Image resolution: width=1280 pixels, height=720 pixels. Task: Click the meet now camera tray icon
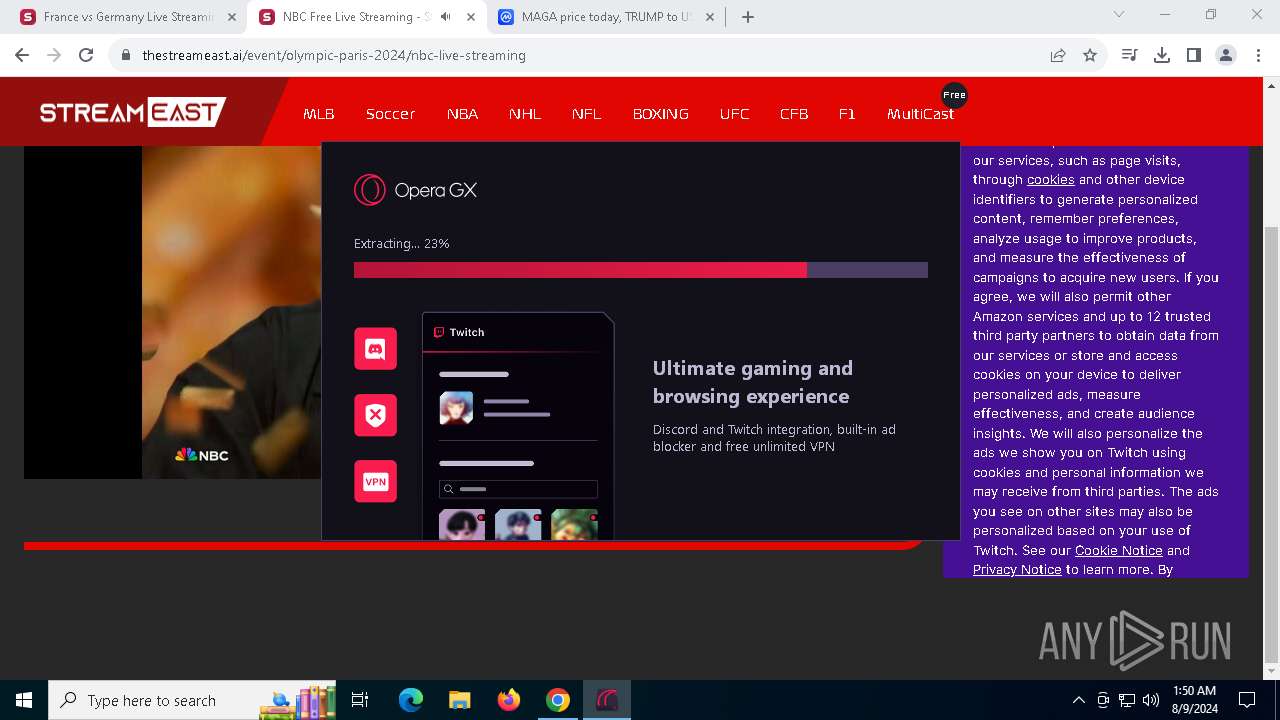[x=1103, y=700]
